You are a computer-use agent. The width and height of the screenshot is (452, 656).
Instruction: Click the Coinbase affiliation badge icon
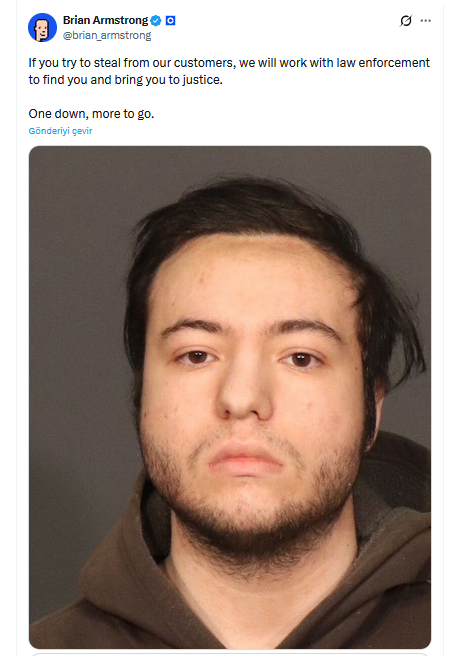click(170, 20)
